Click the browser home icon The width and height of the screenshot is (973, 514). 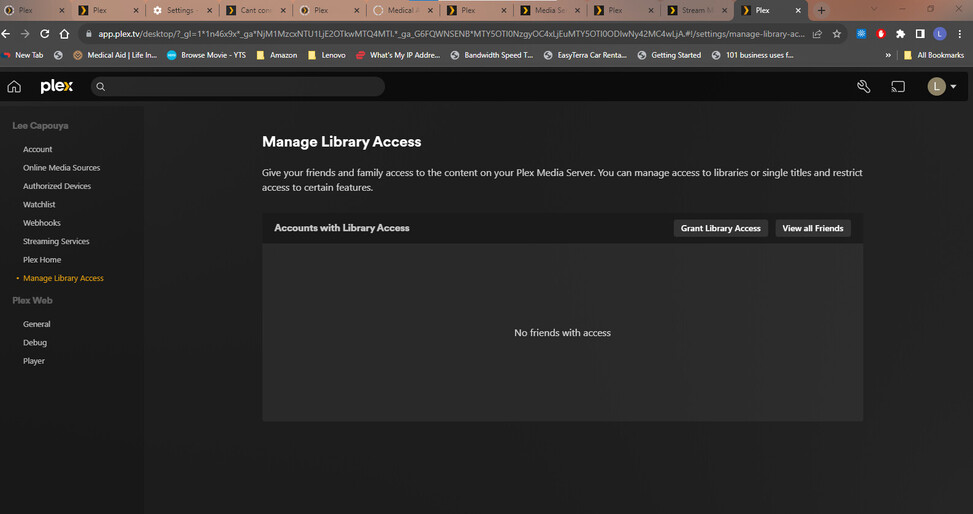point(64,34)
